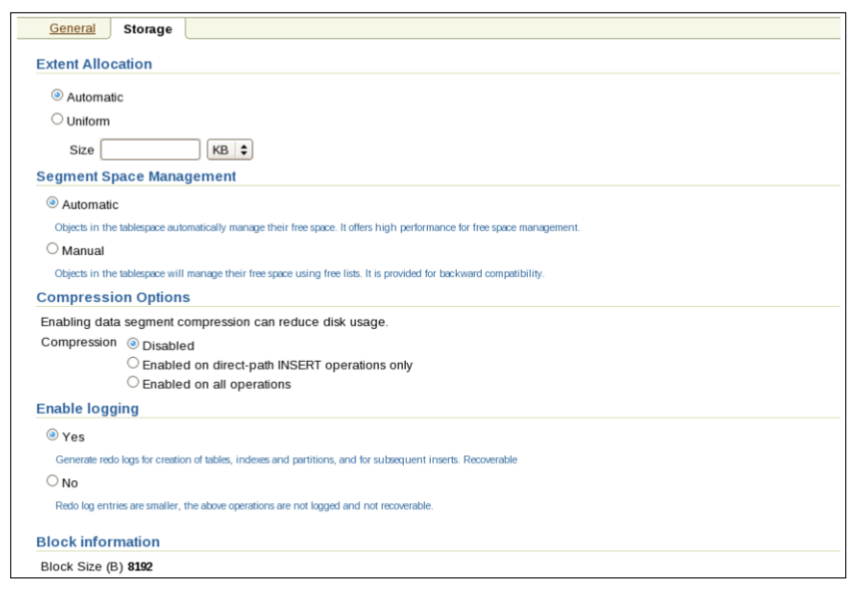Click the Enable logging heading

pyautogui.click(x=88, y=409)
